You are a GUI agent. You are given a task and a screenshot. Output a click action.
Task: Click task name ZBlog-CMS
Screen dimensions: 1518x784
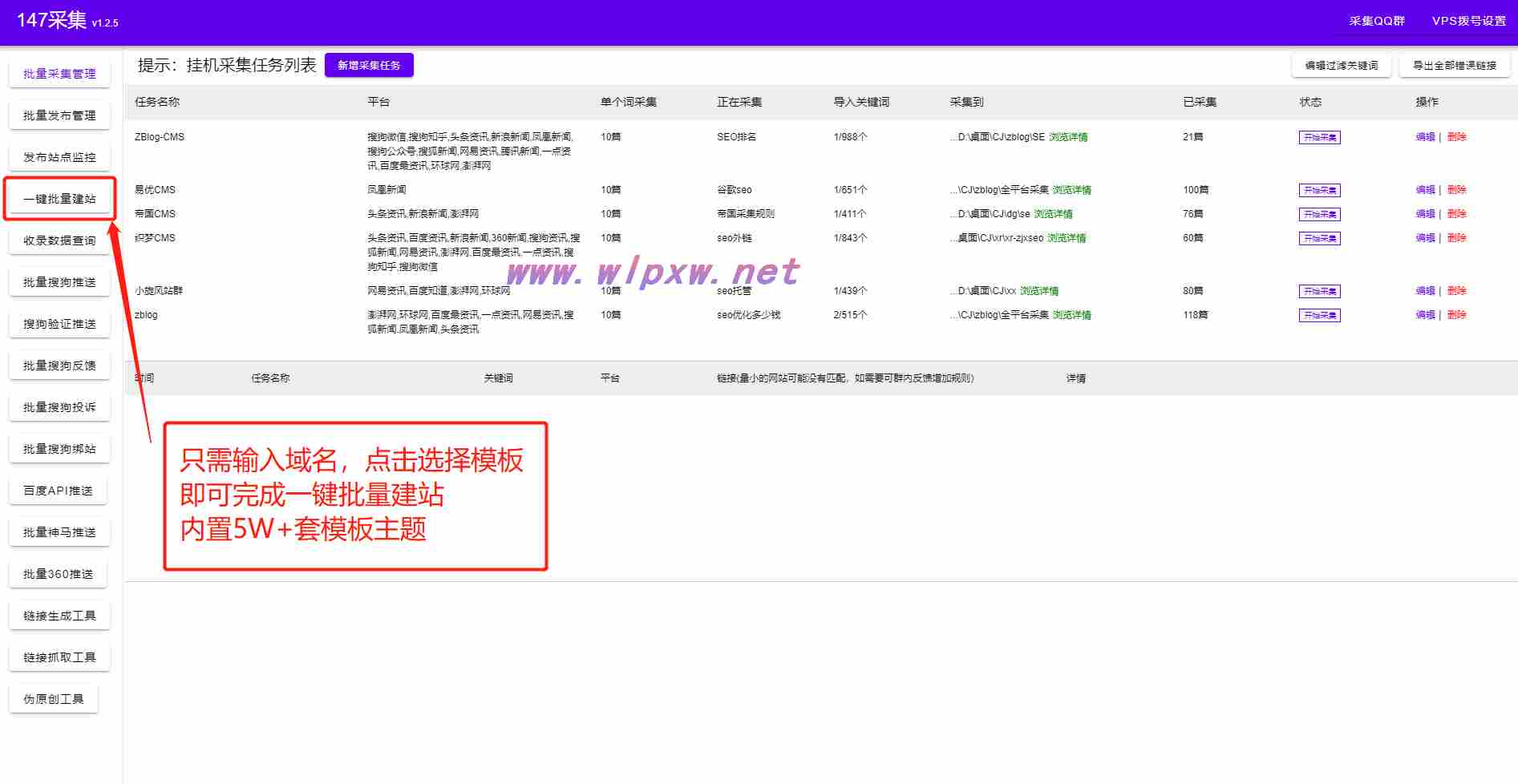160,137
